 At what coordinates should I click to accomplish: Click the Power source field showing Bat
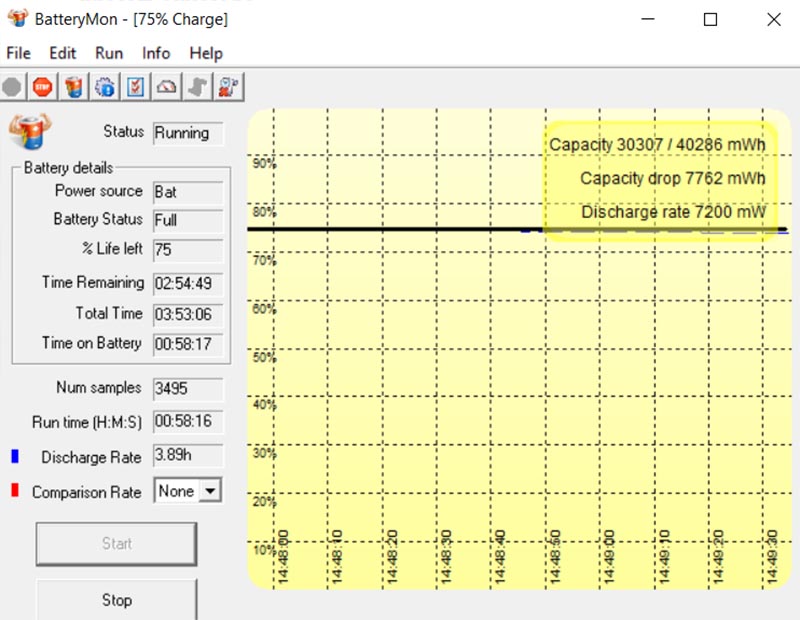(188, 192)
